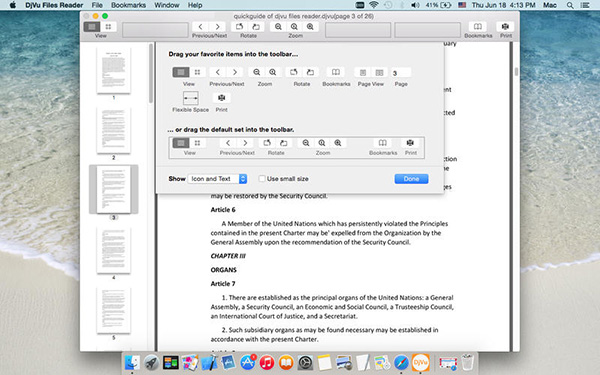Open Bookmarks from main toolbar

tap(478, 26)
